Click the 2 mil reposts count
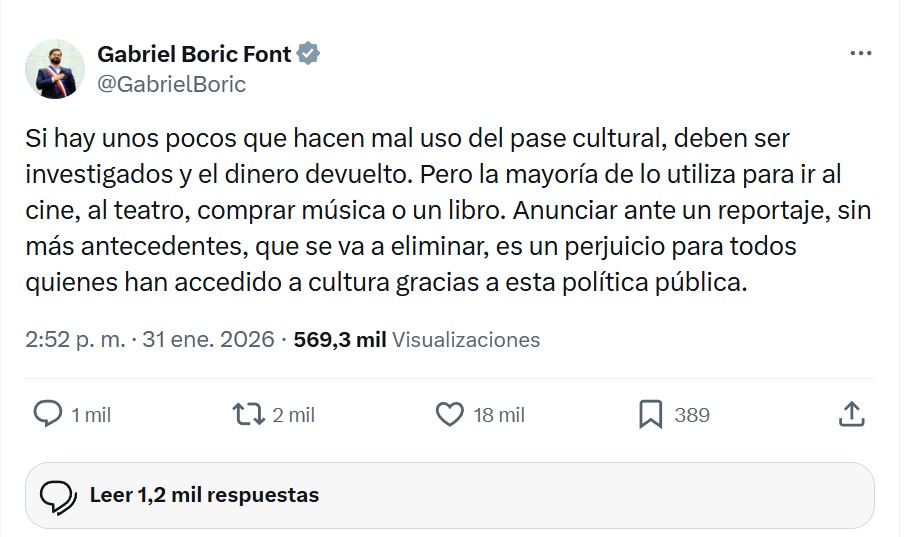The height and width of the screenshot is (537, 907). [x=294, y=415]
